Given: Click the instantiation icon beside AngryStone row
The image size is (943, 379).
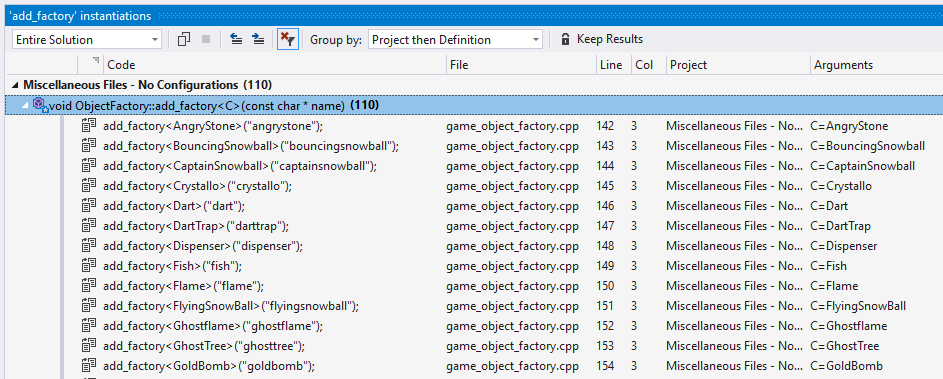Looking at the screenshot, I should [89, 126].
